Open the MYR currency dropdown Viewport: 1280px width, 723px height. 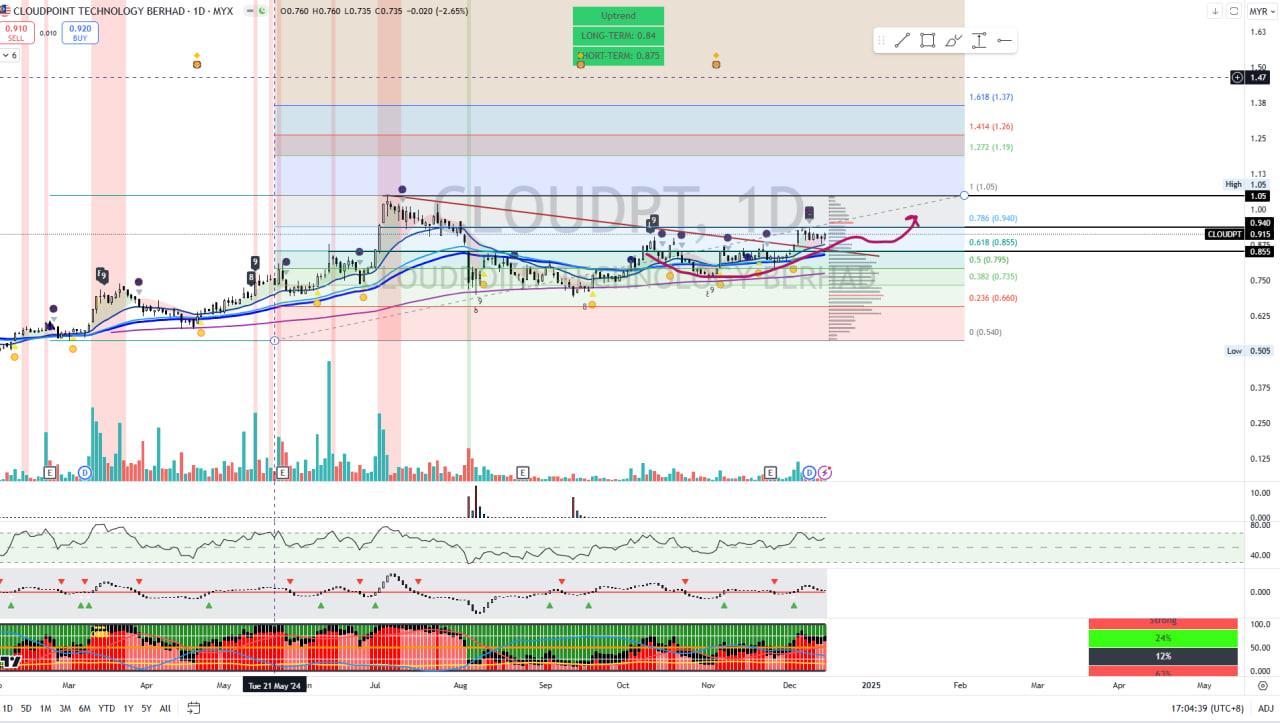[1260, 11]
